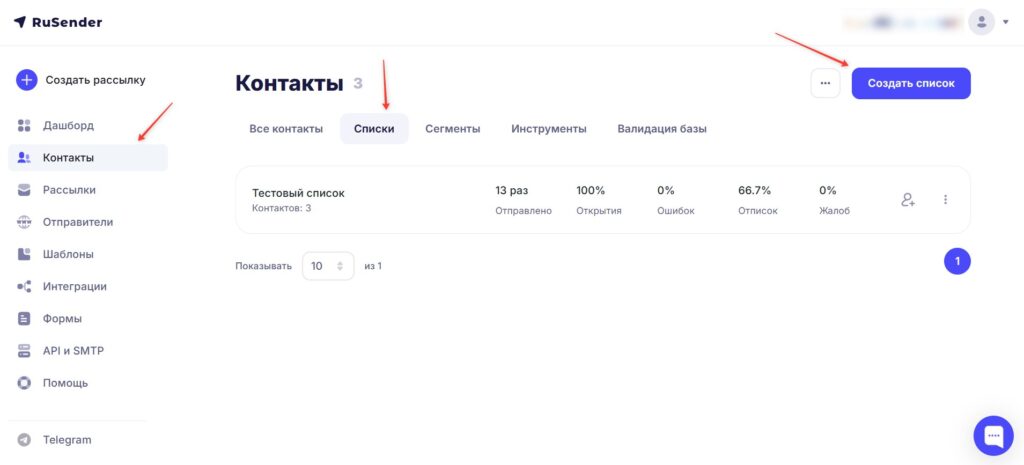Add contact to Тестовый список via person-plus icon
The width and height of the screenshot is (1024, 465).
908,200
